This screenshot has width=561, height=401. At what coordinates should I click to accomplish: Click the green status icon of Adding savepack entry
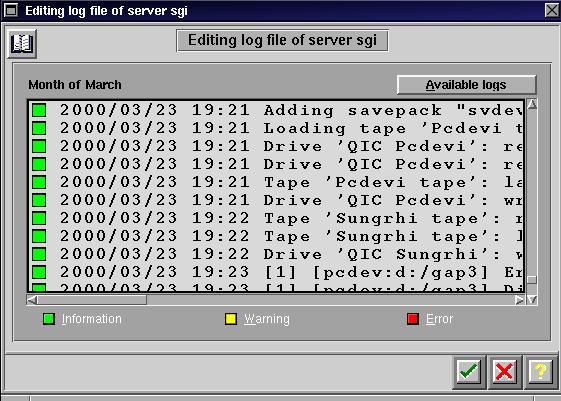(x=39, y=110)
